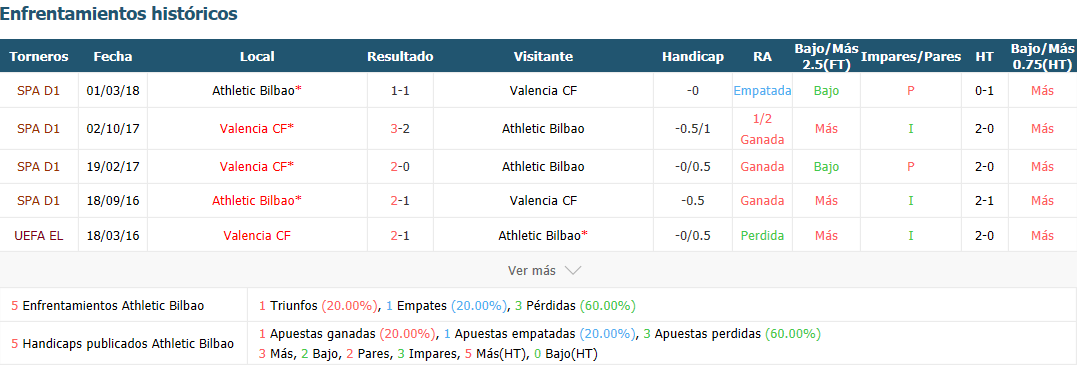Open Valencia CF local on 19/02/17
The width and height of the screenshot is (1077, 365).
pyautogui.click(x=253, y=166)
